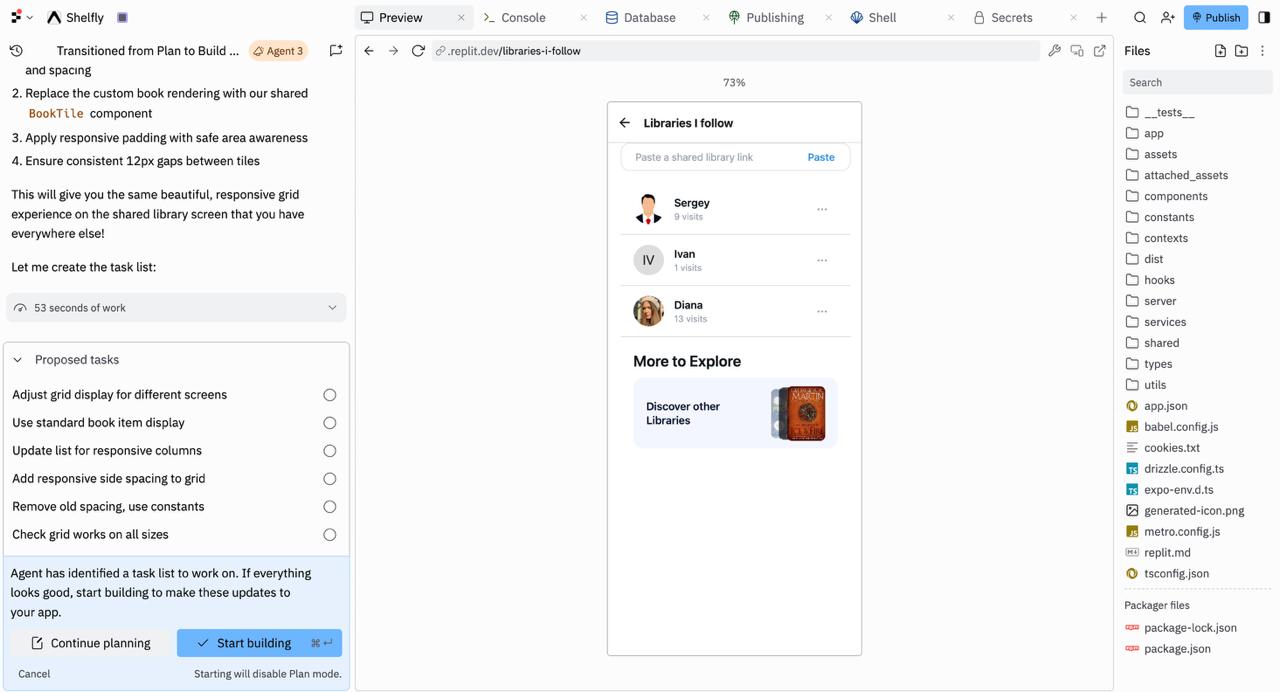The height and width of the screenshot is (692, 1280).
Task: Select radio for Use standard book item display
Action: pos(330,423)
